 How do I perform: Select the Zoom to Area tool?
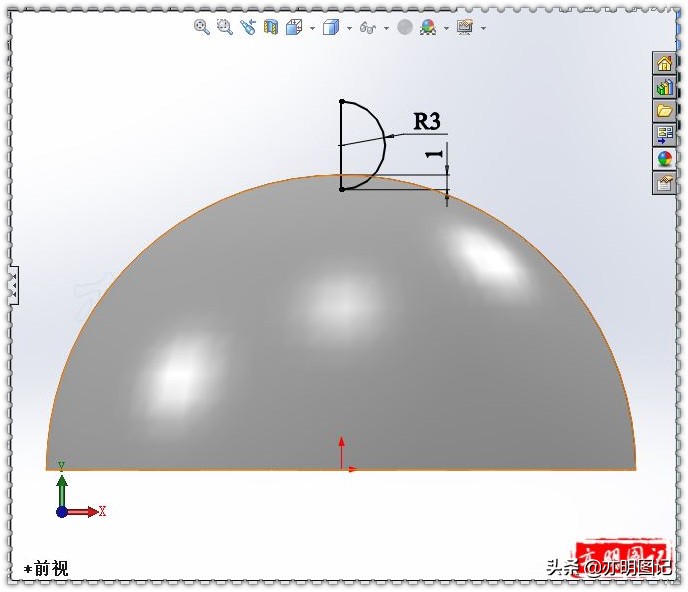click(x=225, y=27)
